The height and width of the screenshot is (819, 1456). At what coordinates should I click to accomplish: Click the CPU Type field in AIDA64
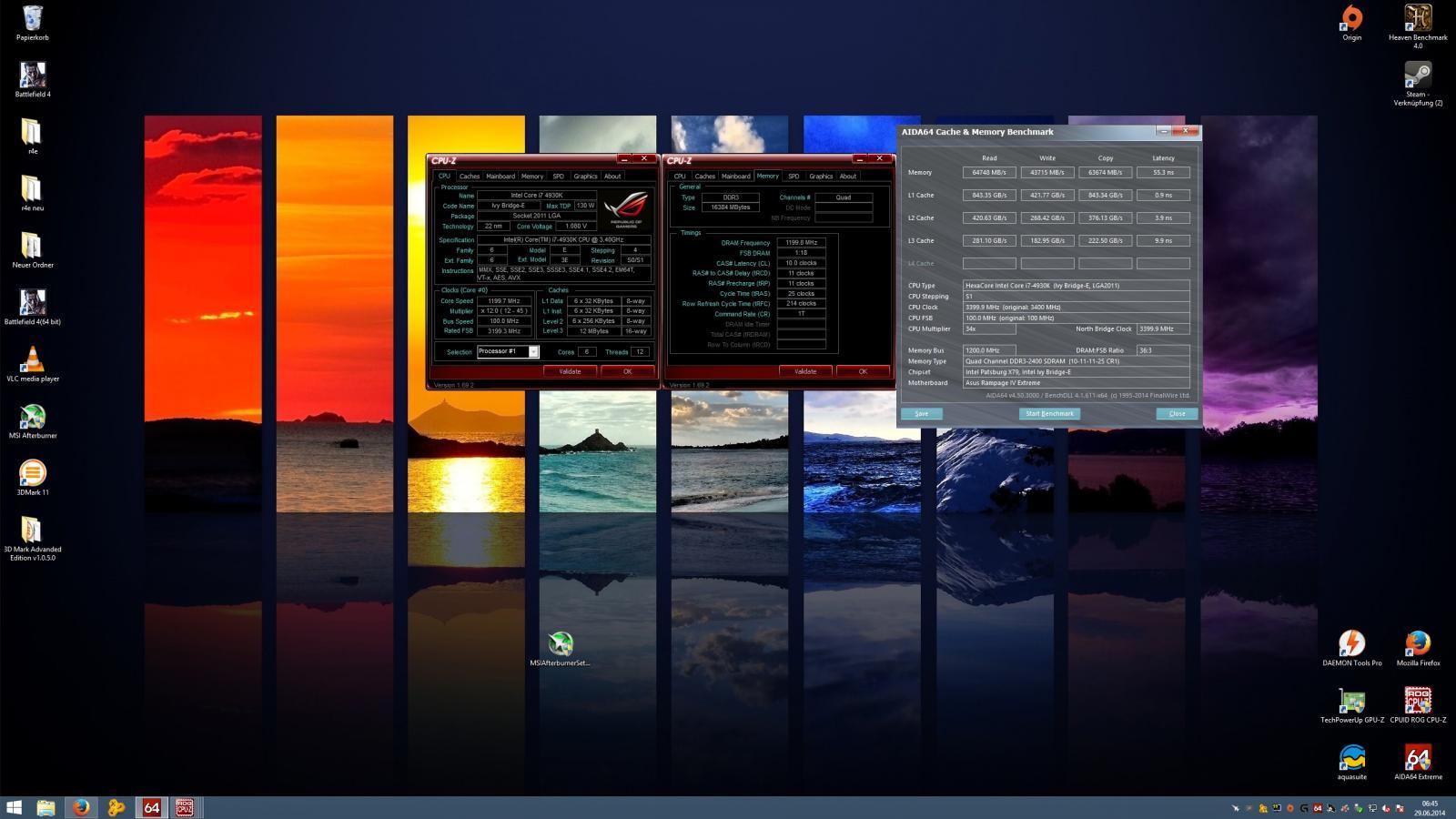point(1077,286)
